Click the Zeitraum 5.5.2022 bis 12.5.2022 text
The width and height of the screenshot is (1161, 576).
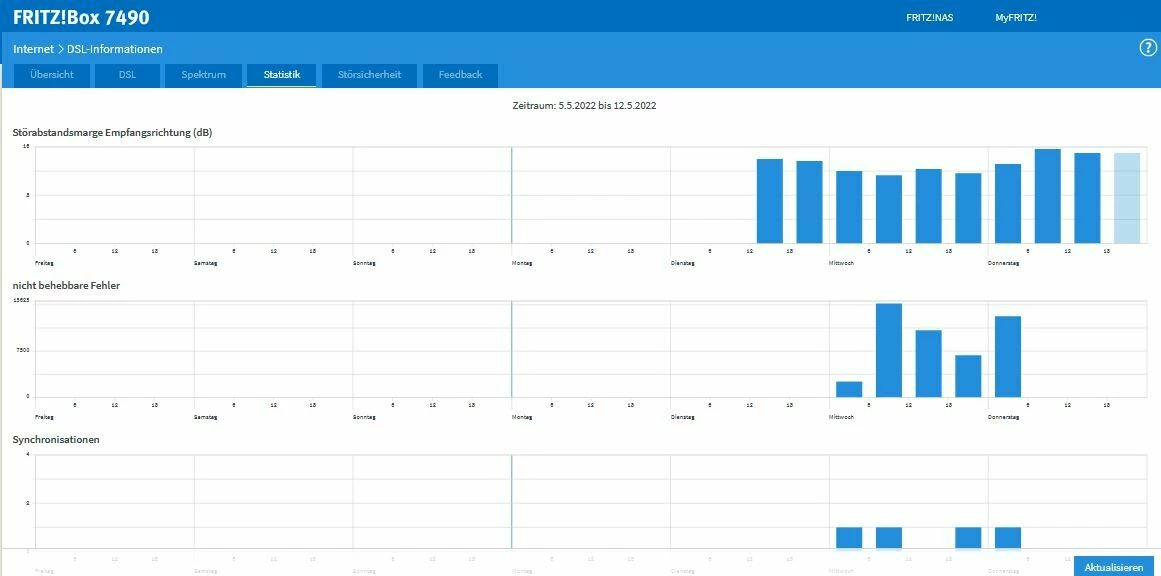[x=584, y=106]
